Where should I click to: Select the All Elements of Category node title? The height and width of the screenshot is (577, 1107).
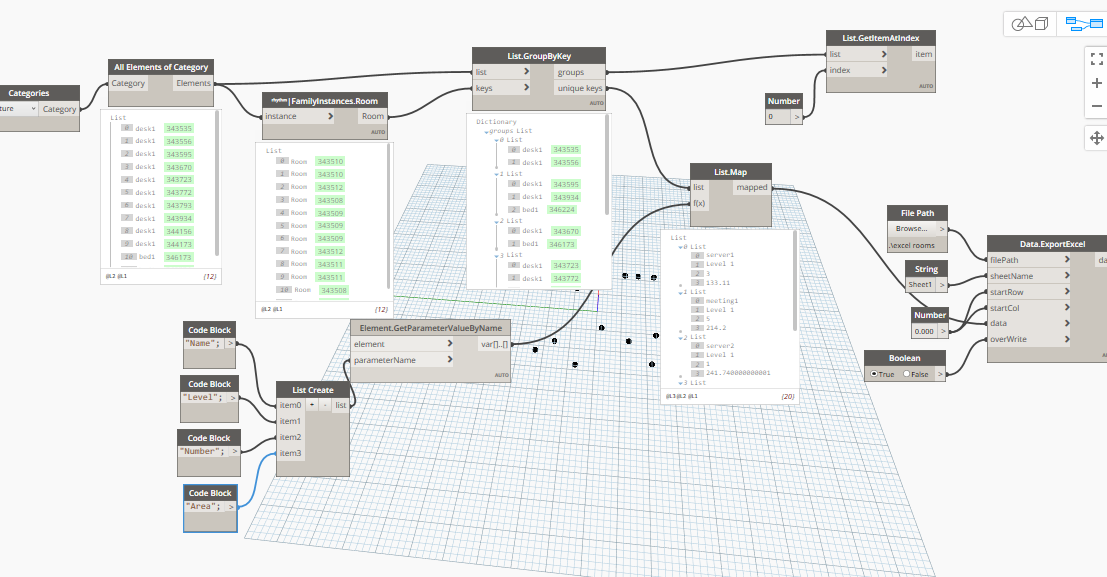point(161,67)
